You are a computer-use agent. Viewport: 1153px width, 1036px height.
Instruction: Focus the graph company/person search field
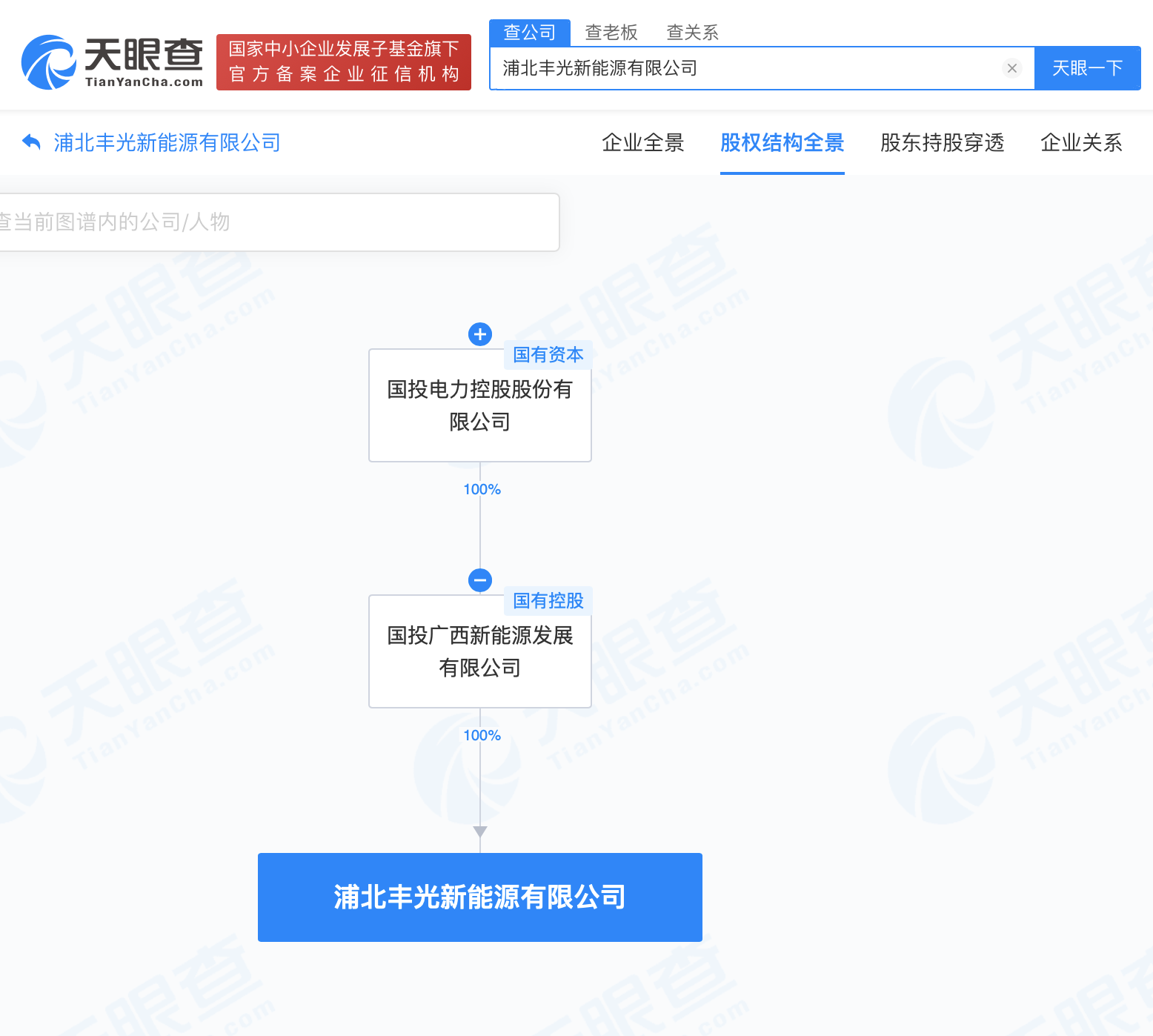279,222
